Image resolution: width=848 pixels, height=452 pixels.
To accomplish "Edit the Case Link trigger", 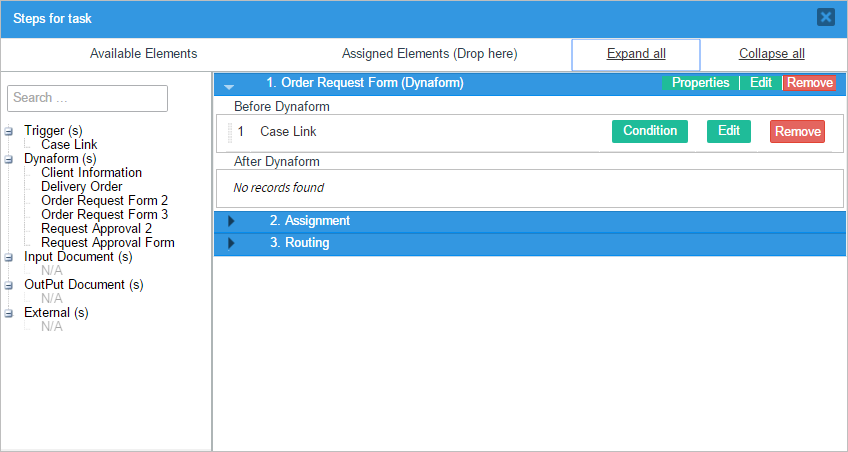I will 728,131.
